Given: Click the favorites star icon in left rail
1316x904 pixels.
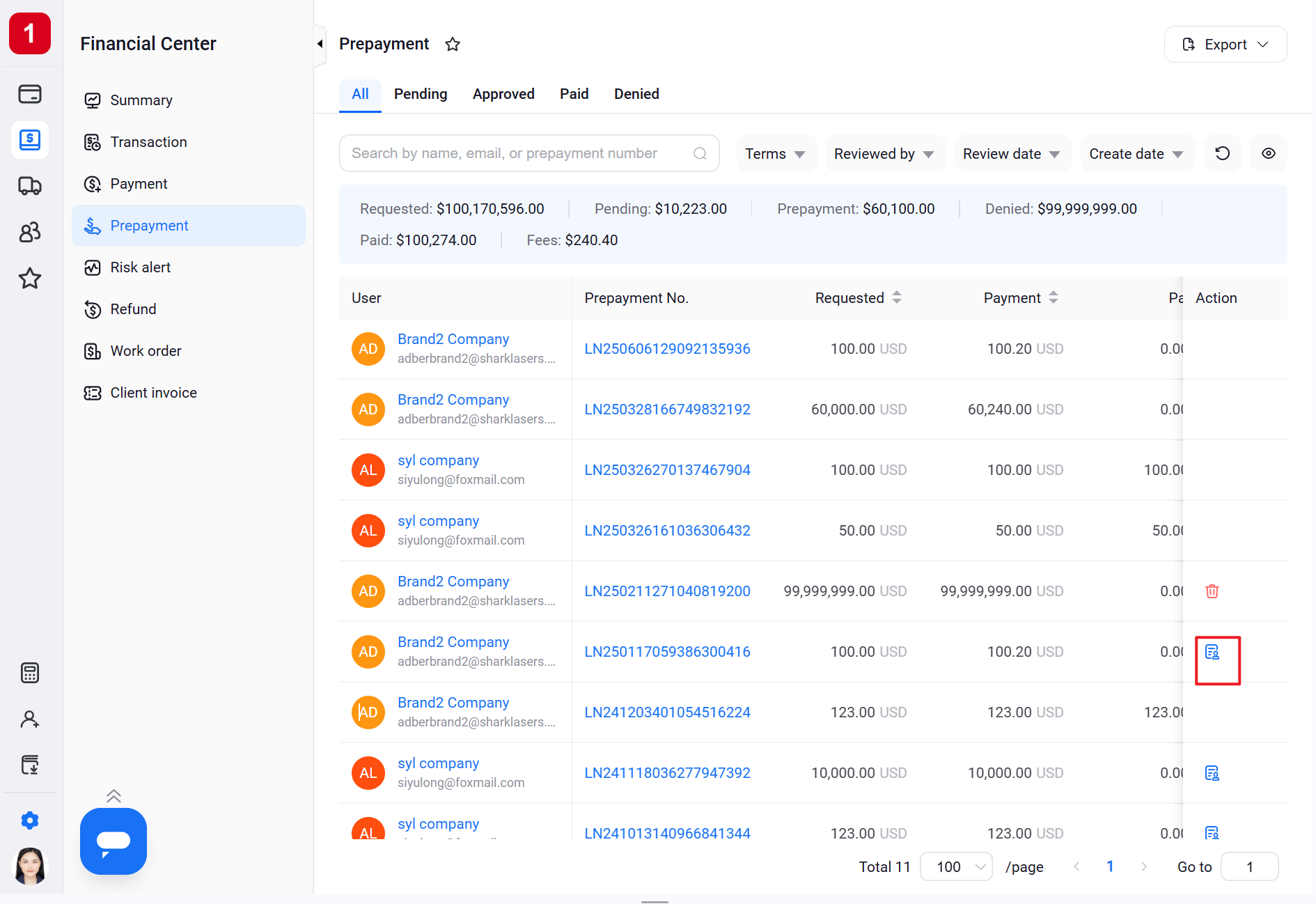Looking at the screenshot, I should (x=30, y=279).
